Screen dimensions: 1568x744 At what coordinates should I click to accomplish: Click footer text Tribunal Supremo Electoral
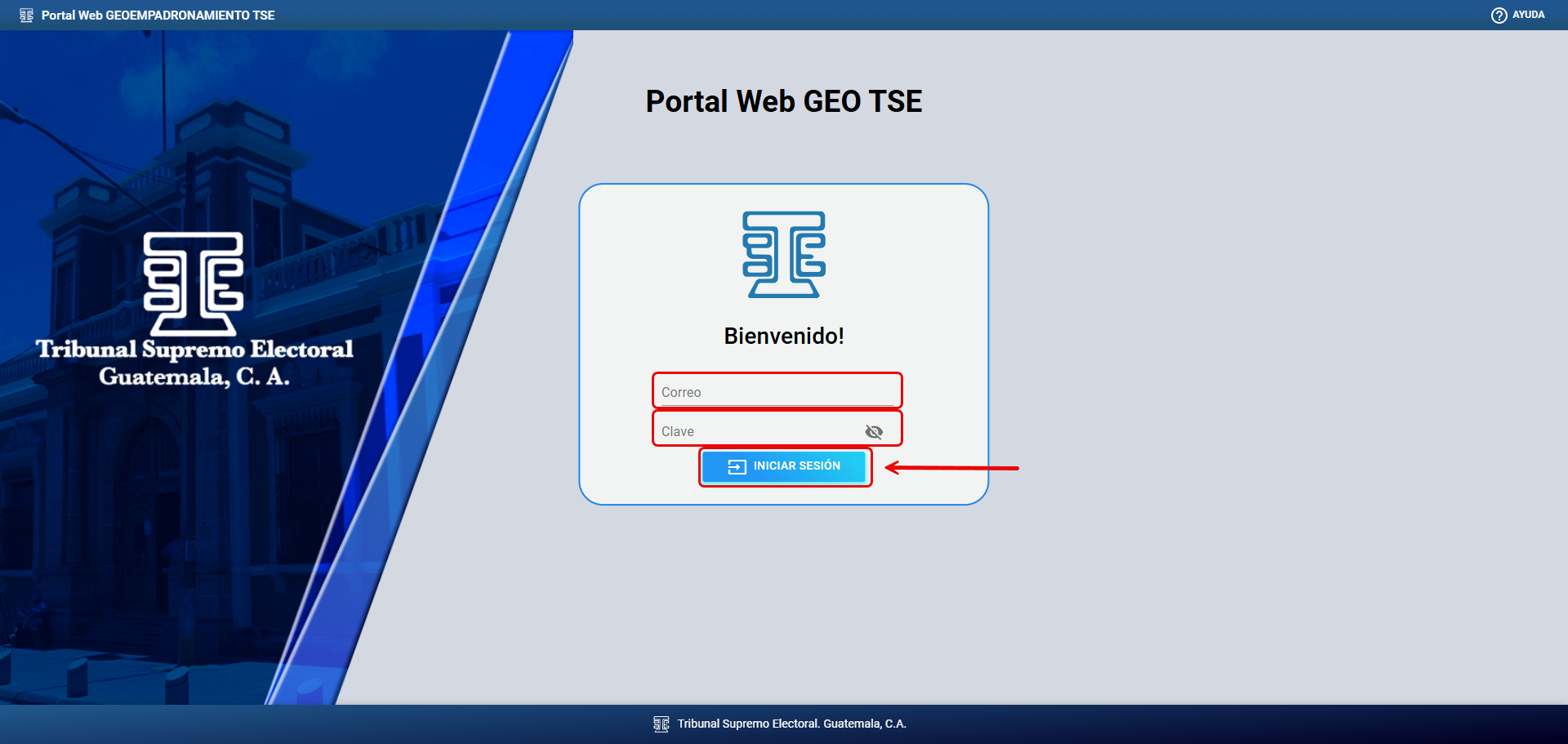click(x=791, y=724)
